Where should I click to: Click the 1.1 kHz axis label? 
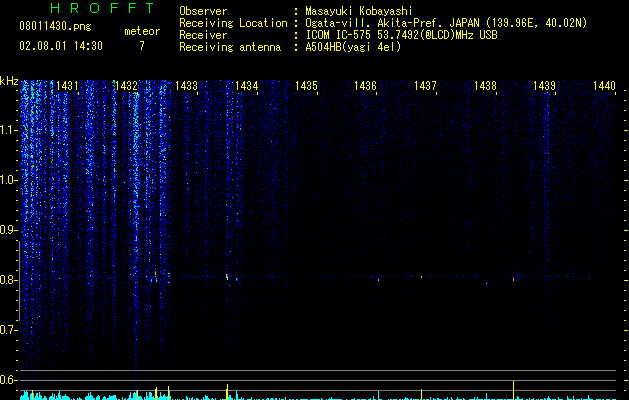point(9,130)
